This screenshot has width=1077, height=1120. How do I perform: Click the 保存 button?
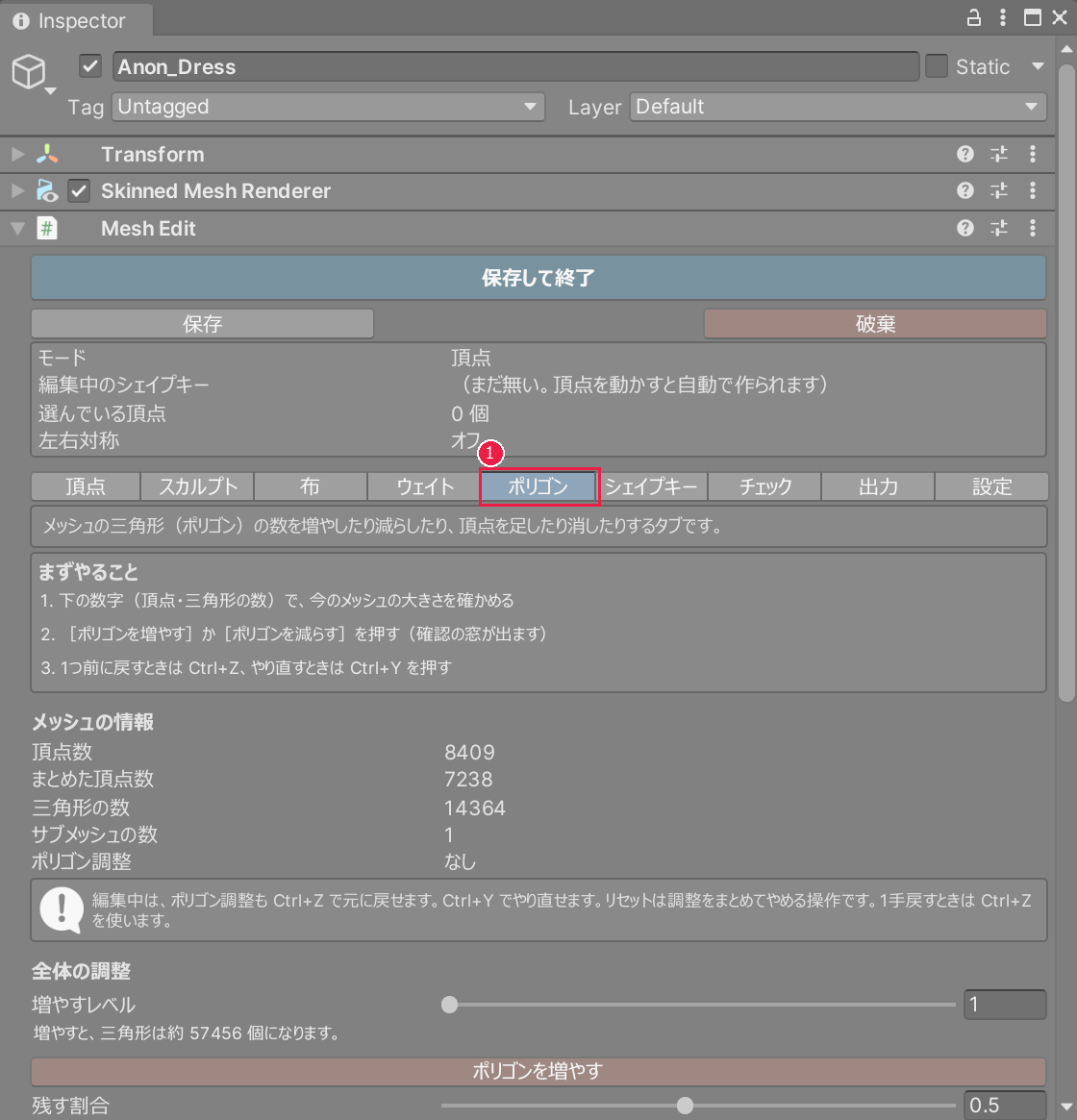202,324
